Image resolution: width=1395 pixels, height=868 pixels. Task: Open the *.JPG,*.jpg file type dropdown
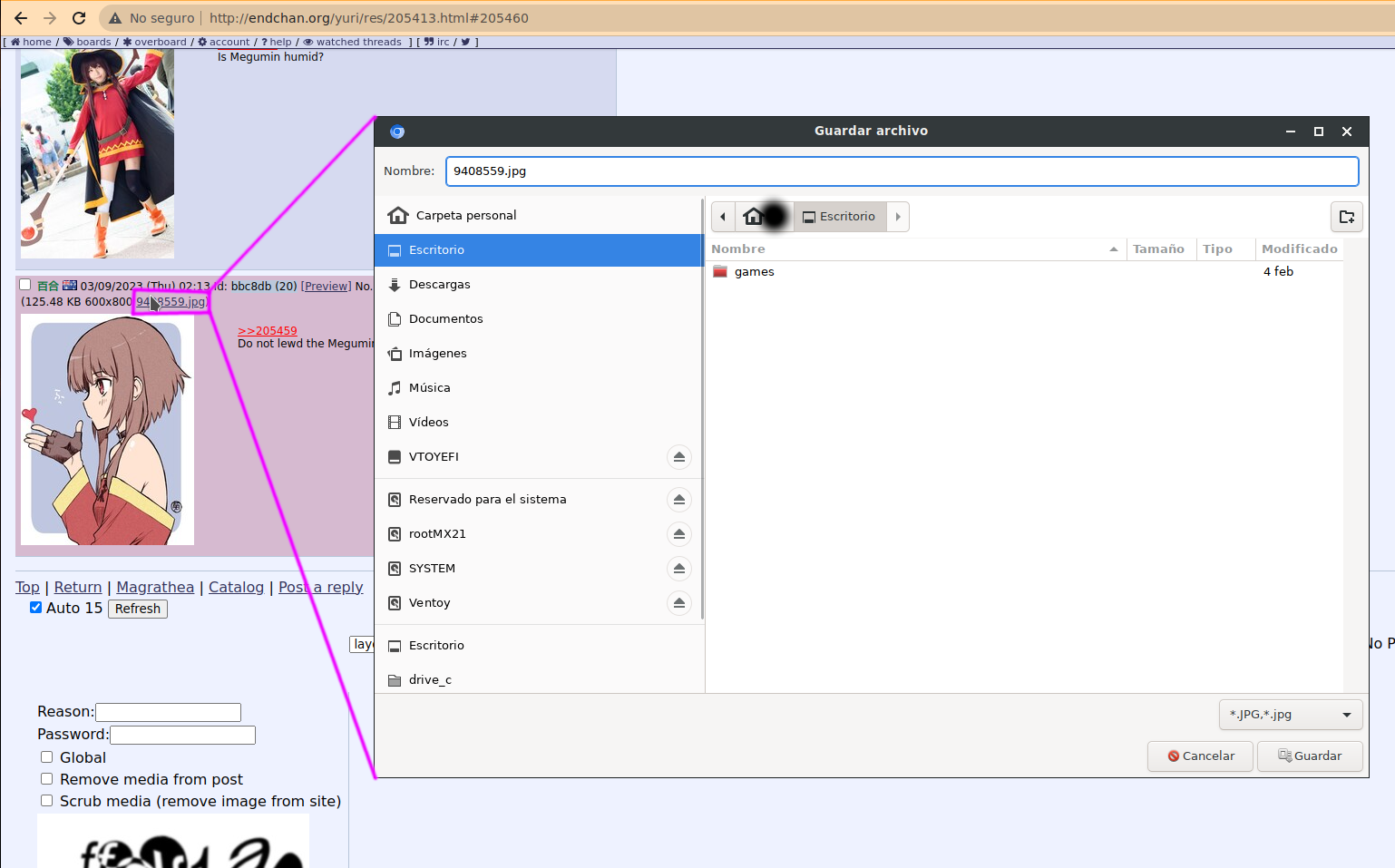pyautogui.click(x=1291, y=715)
